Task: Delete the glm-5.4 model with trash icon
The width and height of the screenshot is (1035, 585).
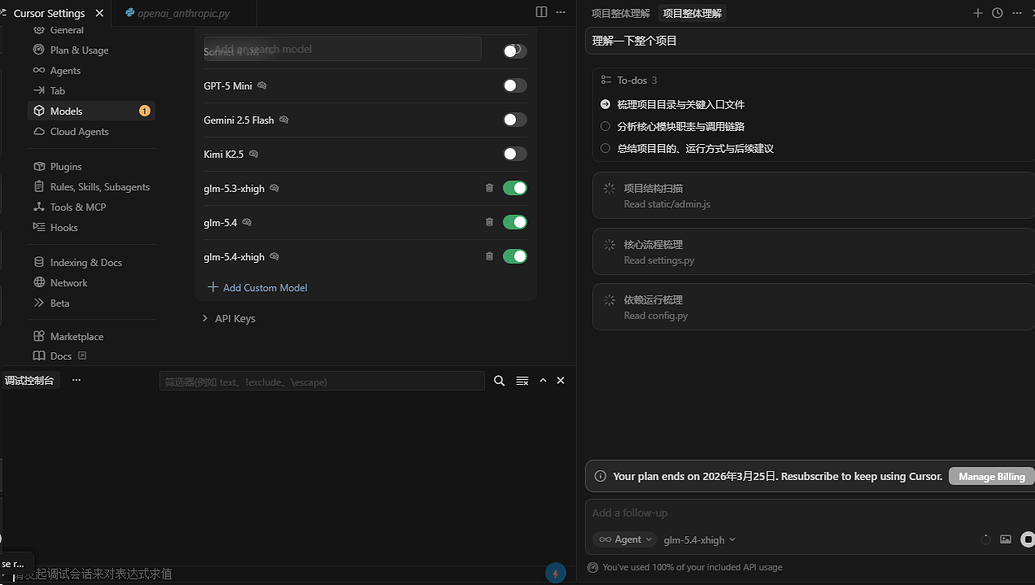Action: coord(489,223)
